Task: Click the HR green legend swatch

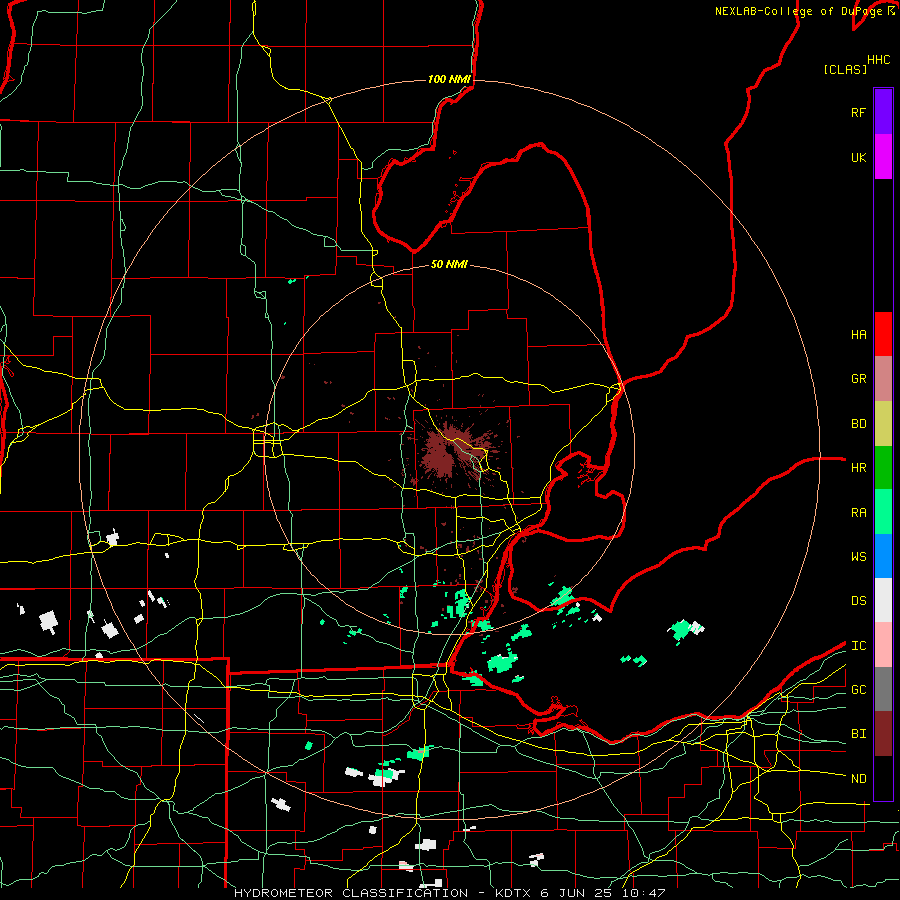Action: pyautogui.click(x=883, y=468)
